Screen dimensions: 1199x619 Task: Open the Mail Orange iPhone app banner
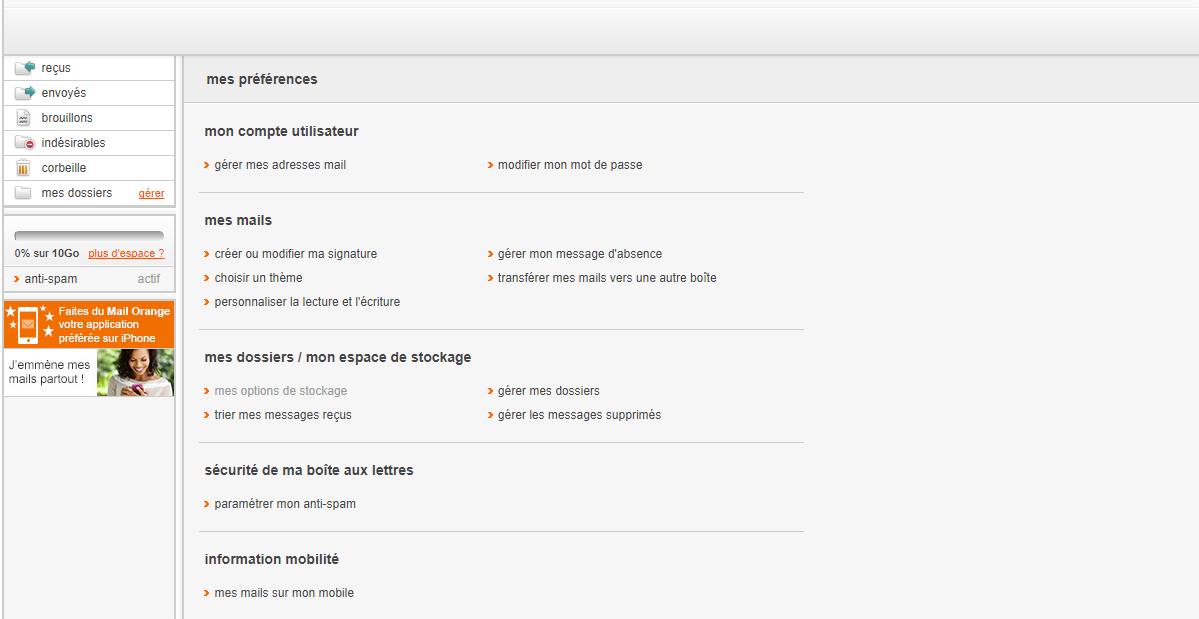click(89, 348)
